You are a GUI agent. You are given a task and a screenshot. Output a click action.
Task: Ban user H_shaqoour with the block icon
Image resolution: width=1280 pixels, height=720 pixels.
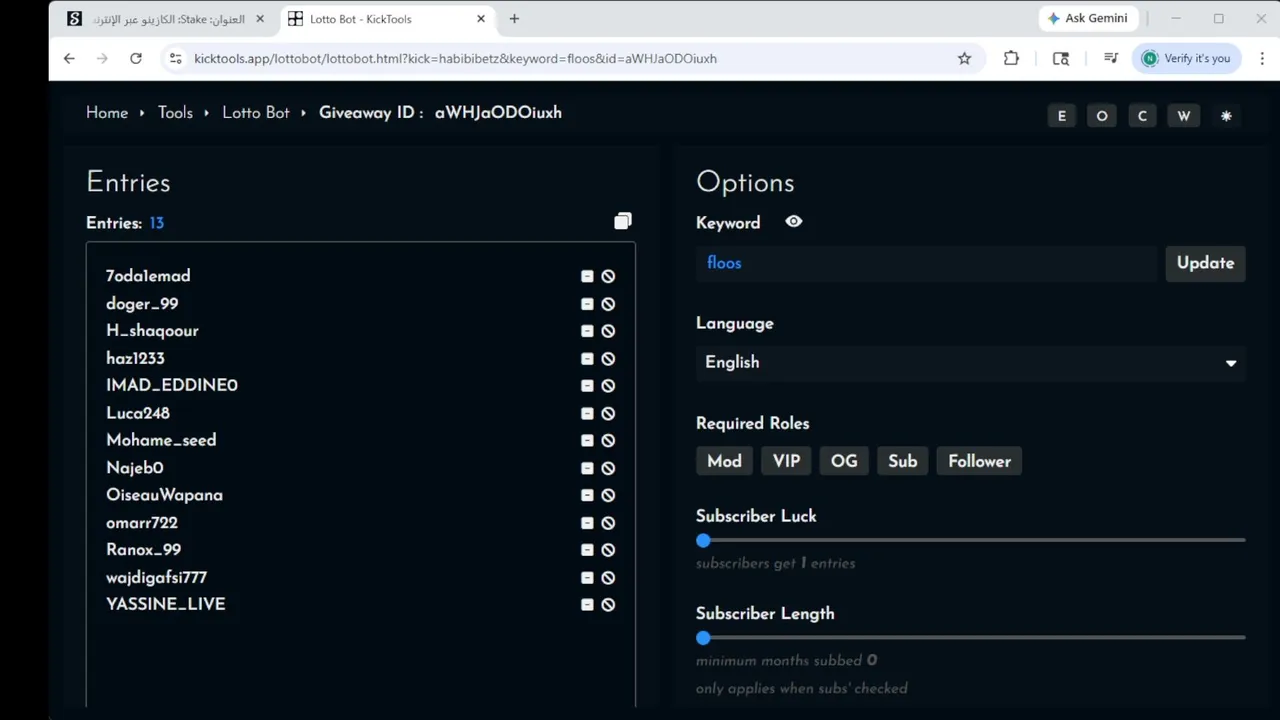pyautogui.click(x=608, y=331)
